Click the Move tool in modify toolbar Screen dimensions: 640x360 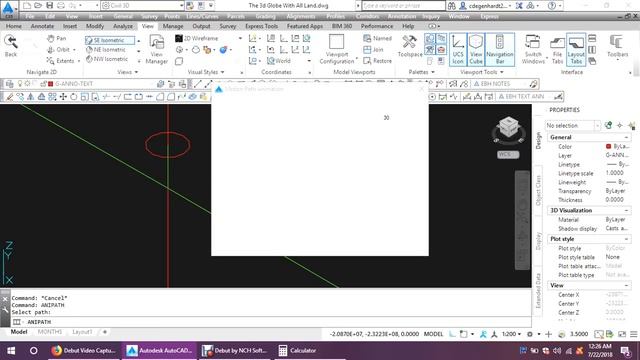click(x=63, y=97)
